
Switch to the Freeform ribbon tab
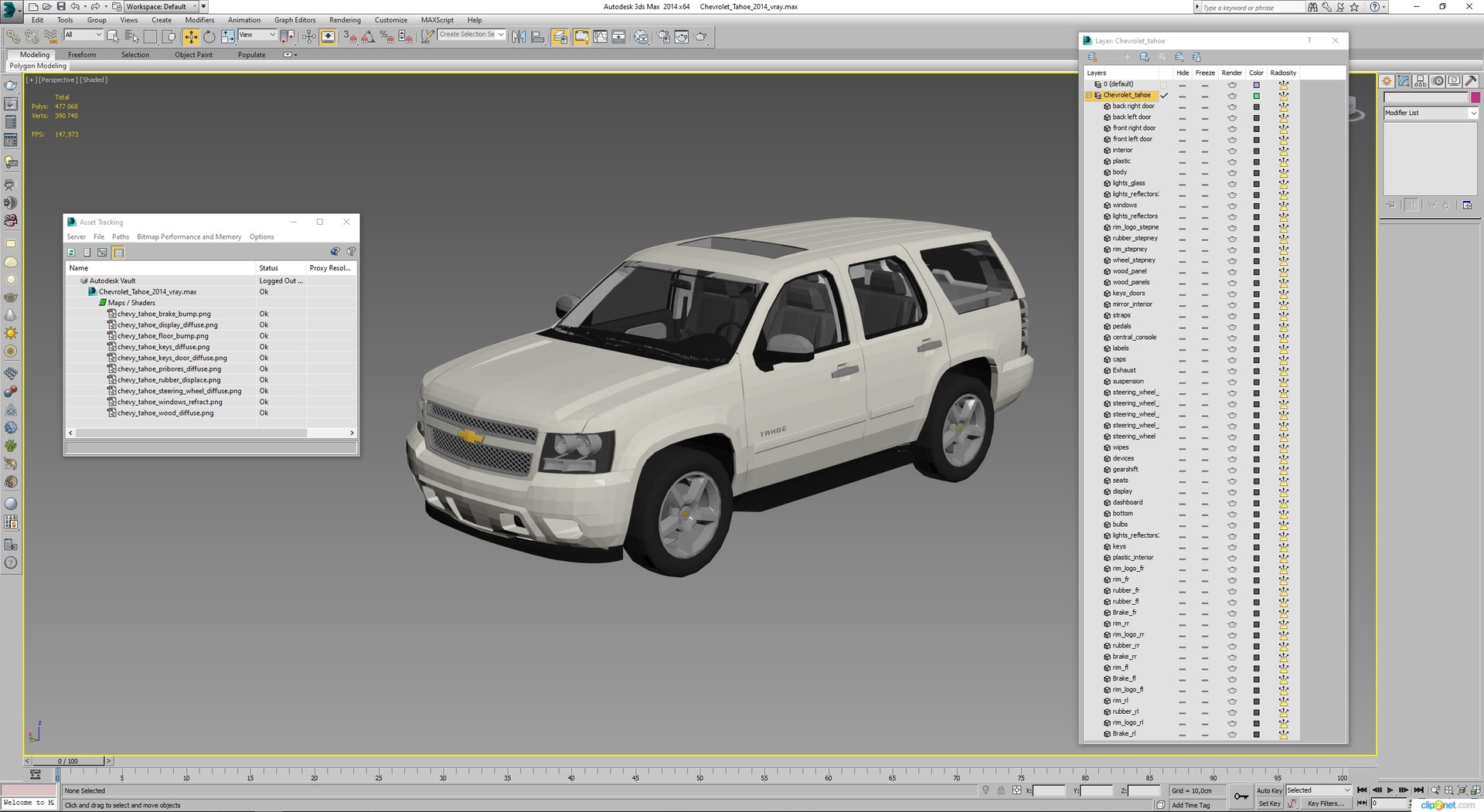(x=82, y=55)
